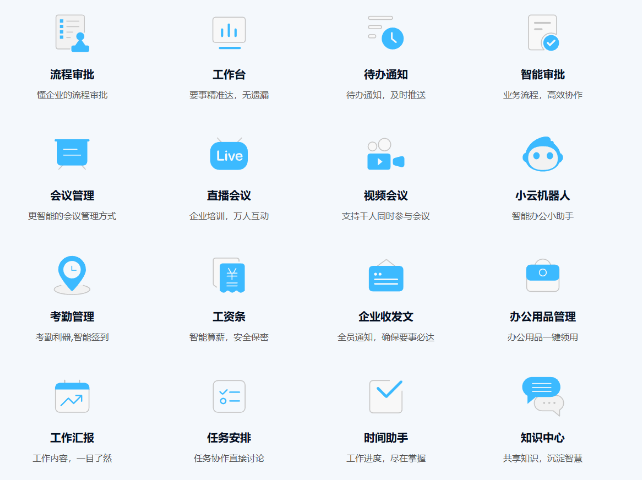The height and width of the screenshot is (480, 642).
Task: Click the 视频会议 title label
Action: pyautogui.click(x=385, y=196)
